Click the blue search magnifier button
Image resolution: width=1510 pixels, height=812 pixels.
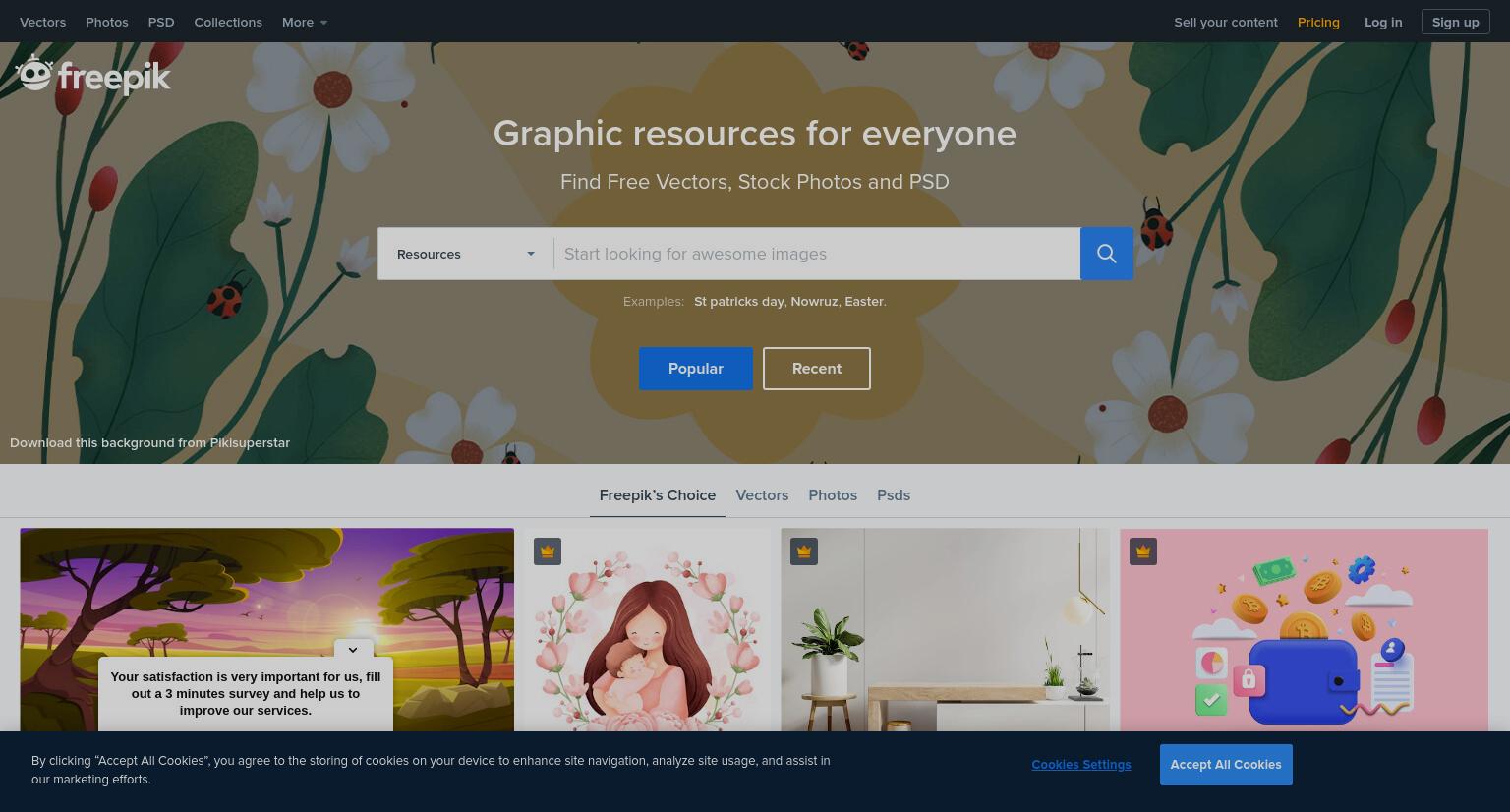pyautogui.click(x=1106, y=254)
